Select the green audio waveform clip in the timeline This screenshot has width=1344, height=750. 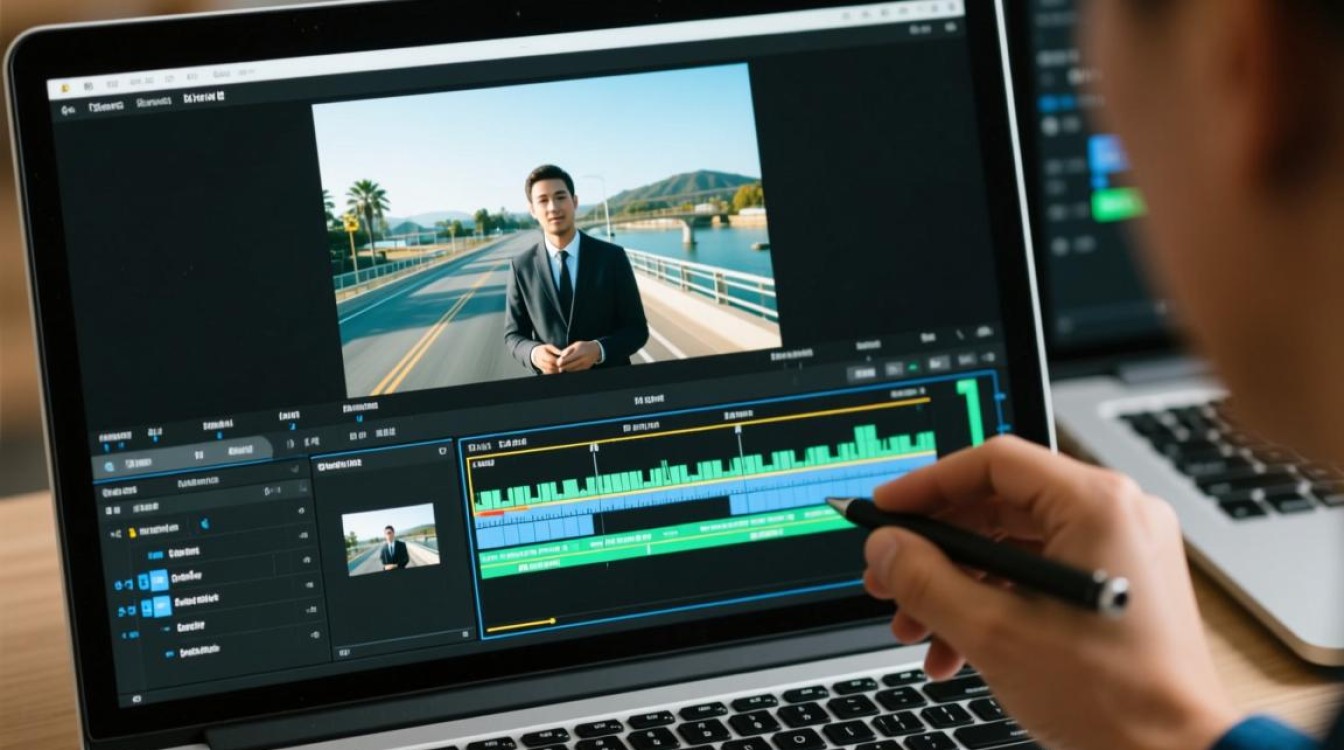(706, 468)
